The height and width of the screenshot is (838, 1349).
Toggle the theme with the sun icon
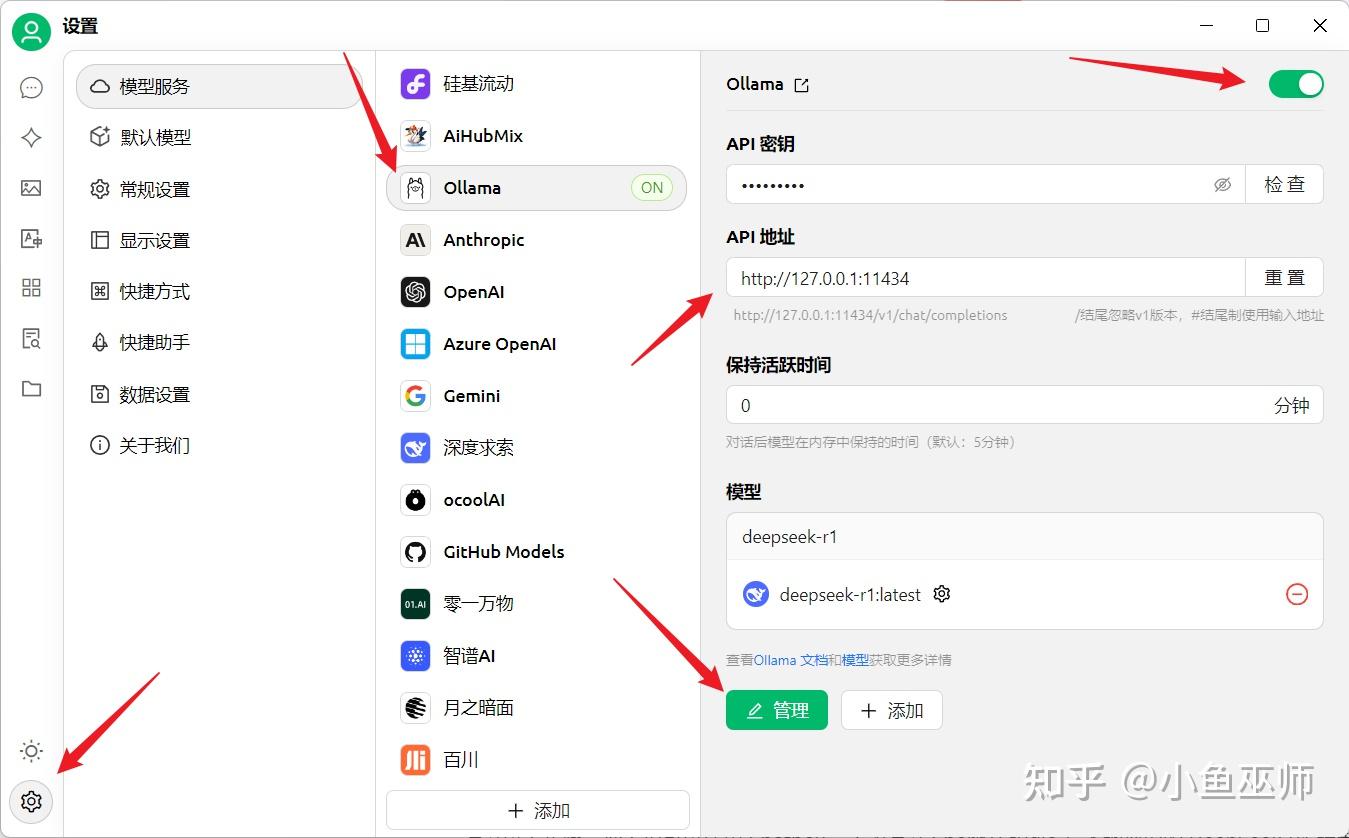31,751
